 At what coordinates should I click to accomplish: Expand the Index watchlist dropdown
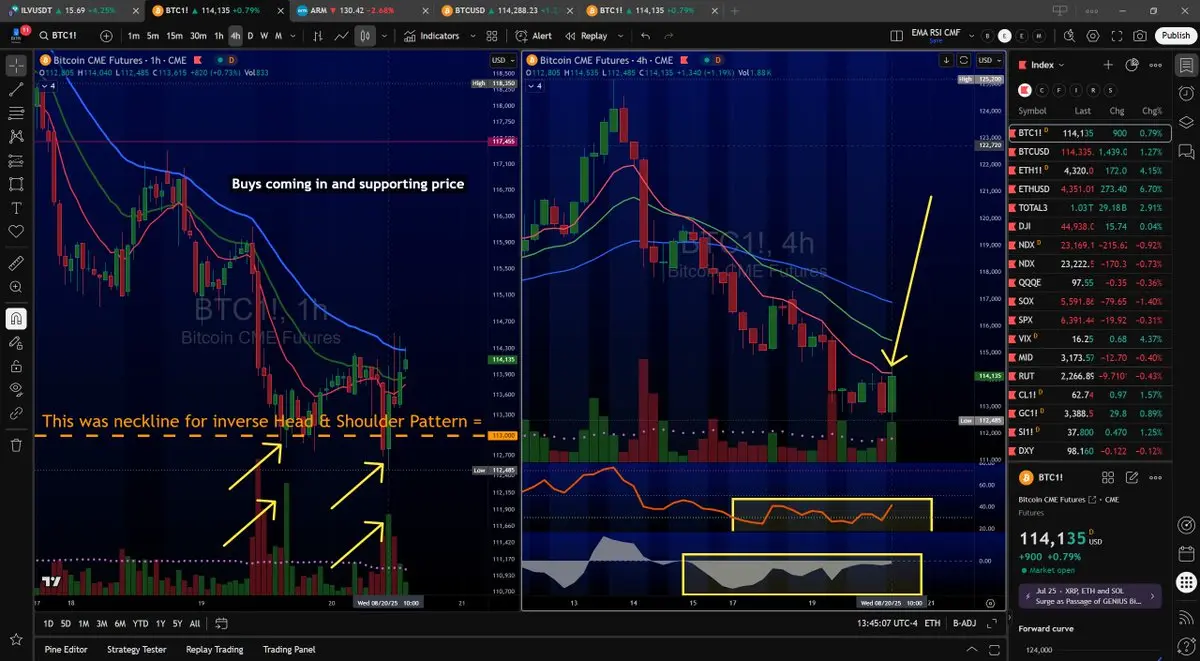coord(1048,65)
